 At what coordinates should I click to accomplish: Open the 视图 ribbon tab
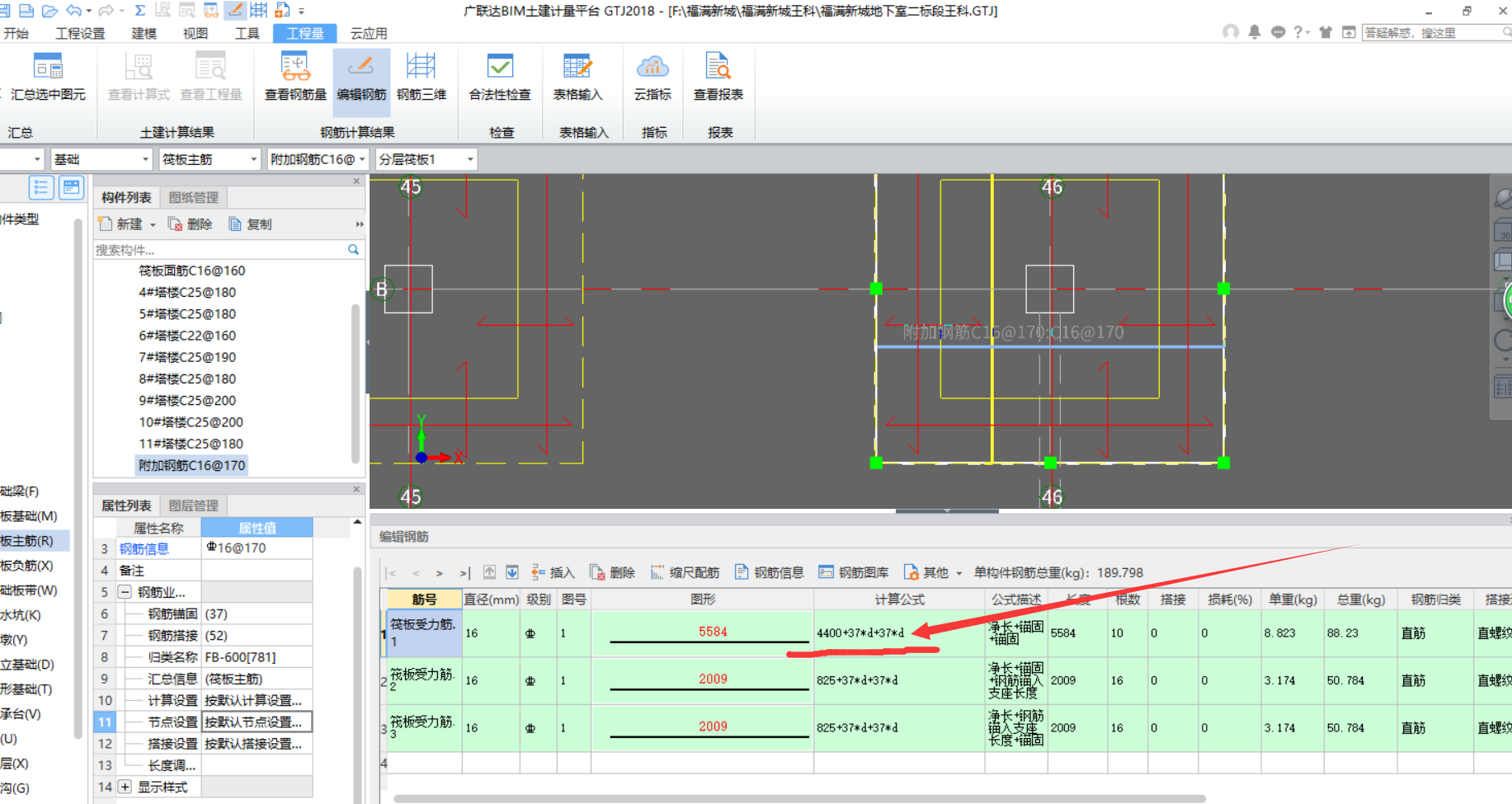[195, 33]
